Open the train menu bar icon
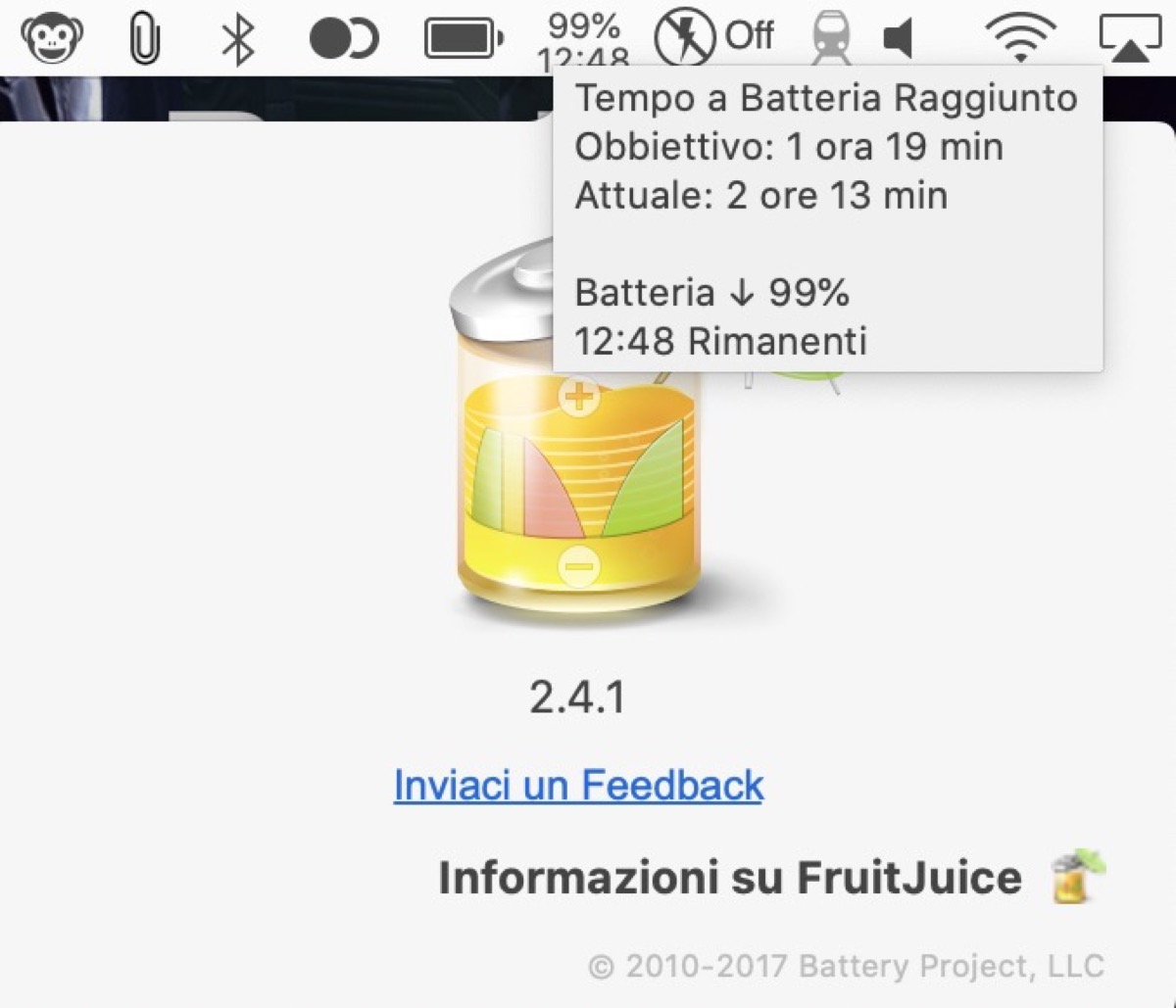1176x1008 pixels. 831,38
